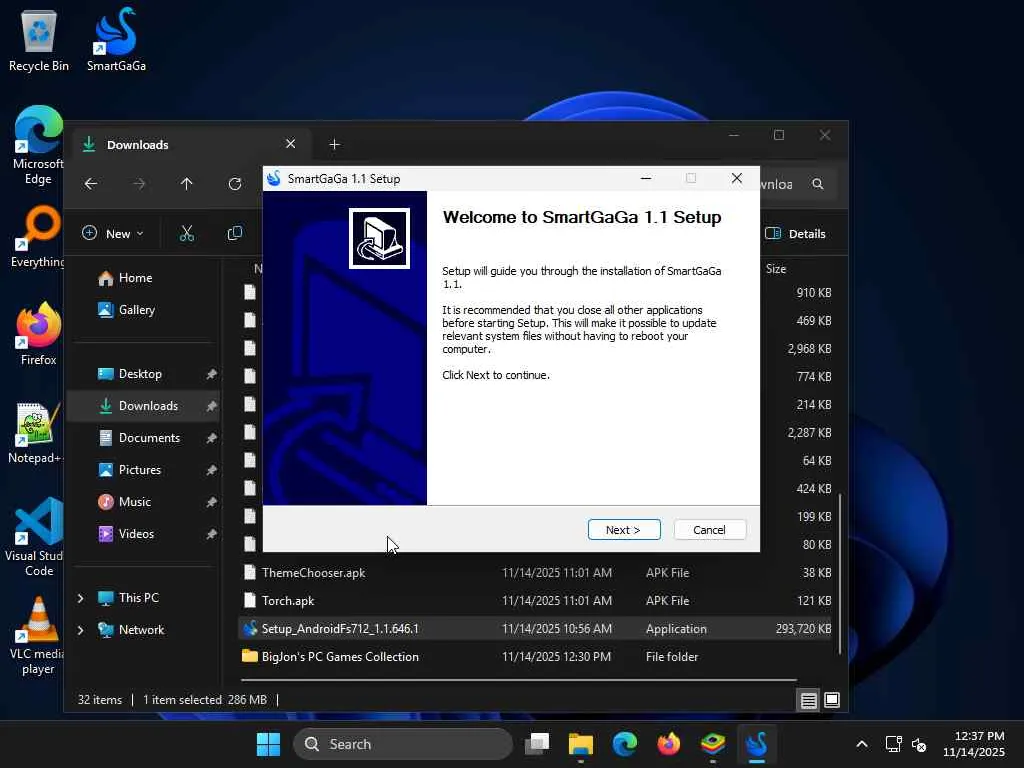Click the Explorer search magnifier icon
This screenshot has width=1024, height=768.
(818, 184)
